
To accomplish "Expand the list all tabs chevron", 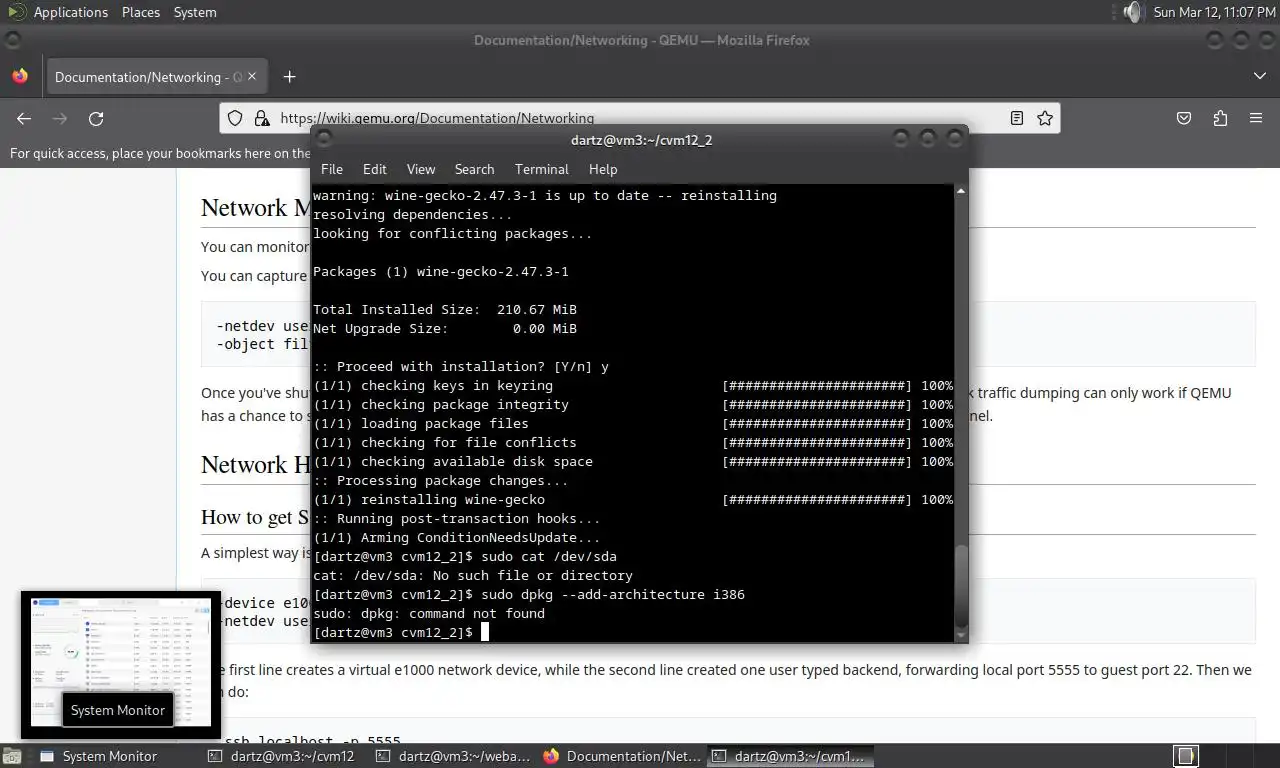I will point(1259,76).
